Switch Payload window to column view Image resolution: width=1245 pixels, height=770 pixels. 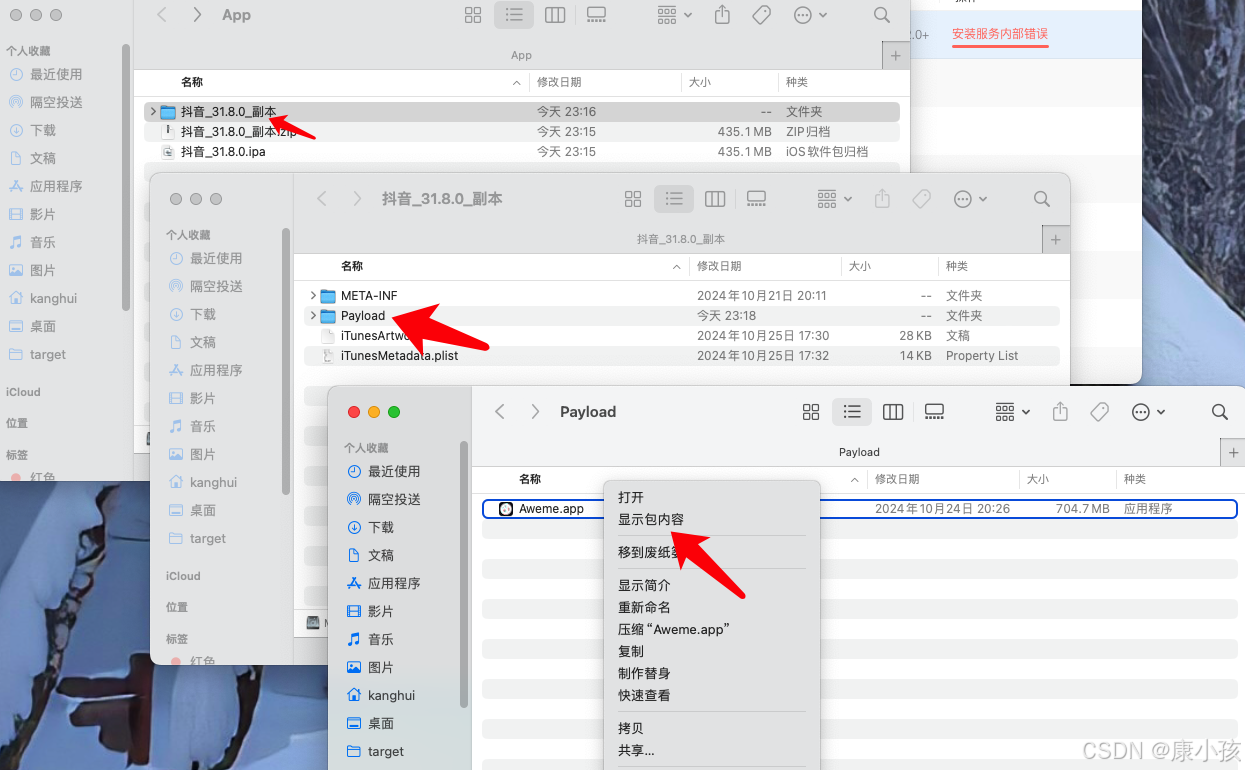pos(893,412)
